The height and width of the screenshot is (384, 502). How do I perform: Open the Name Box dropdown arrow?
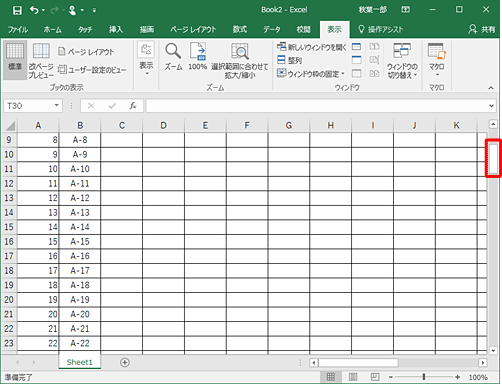[x=57, y=106]
